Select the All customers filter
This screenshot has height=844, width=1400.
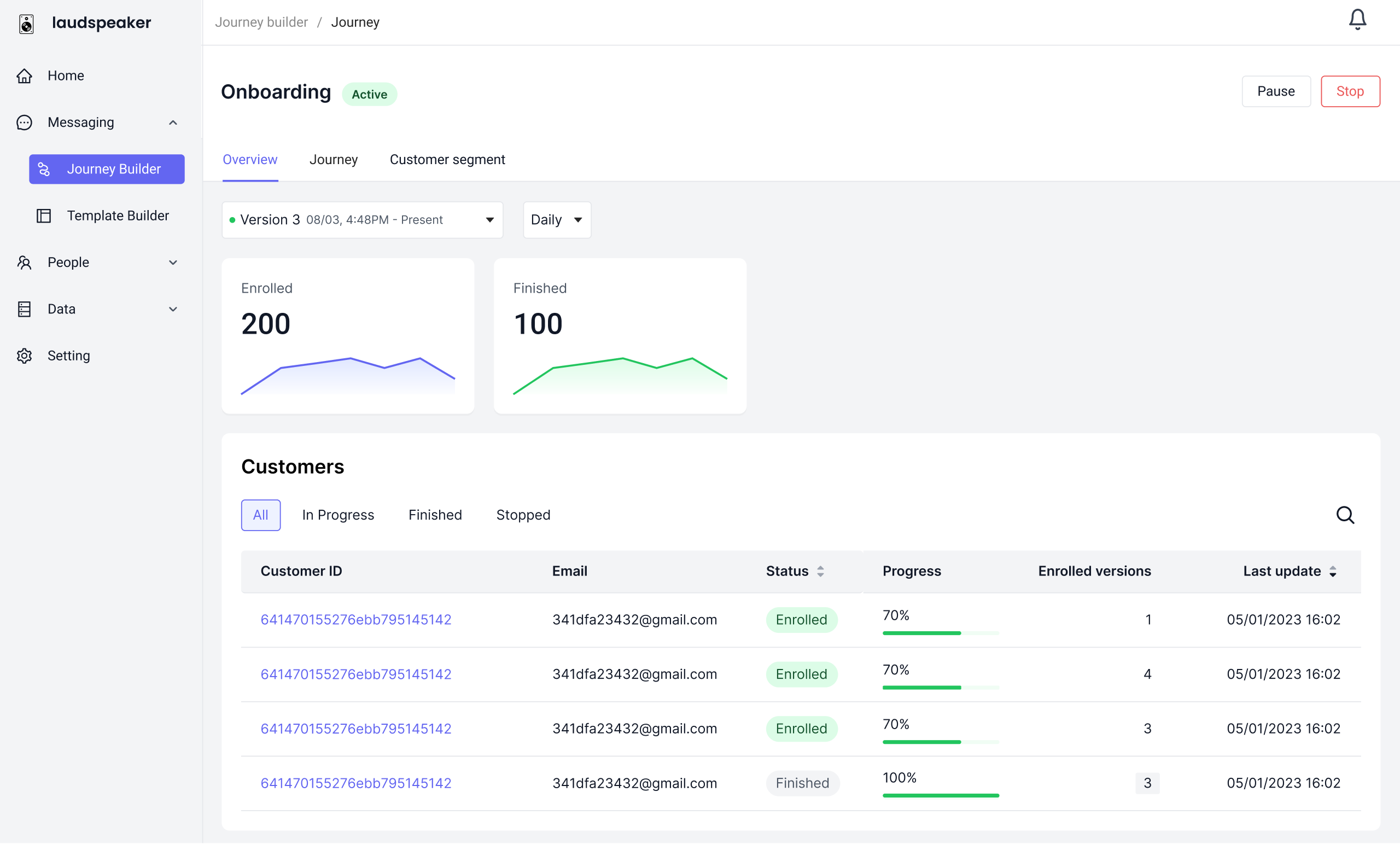point(260,515)
